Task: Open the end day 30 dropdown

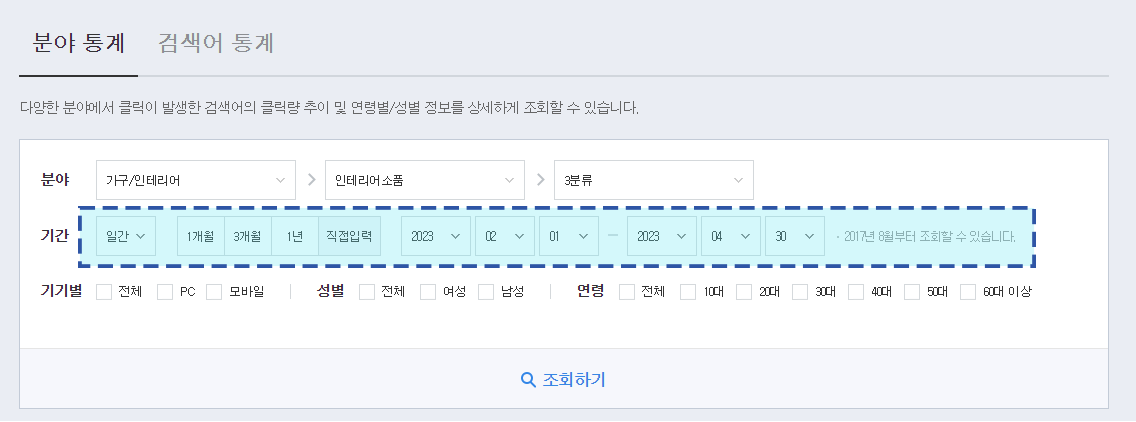Action: 795,236
